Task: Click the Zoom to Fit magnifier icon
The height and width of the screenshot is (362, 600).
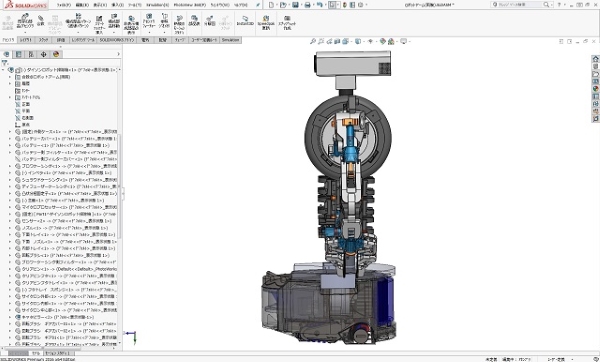Action: 313,41
